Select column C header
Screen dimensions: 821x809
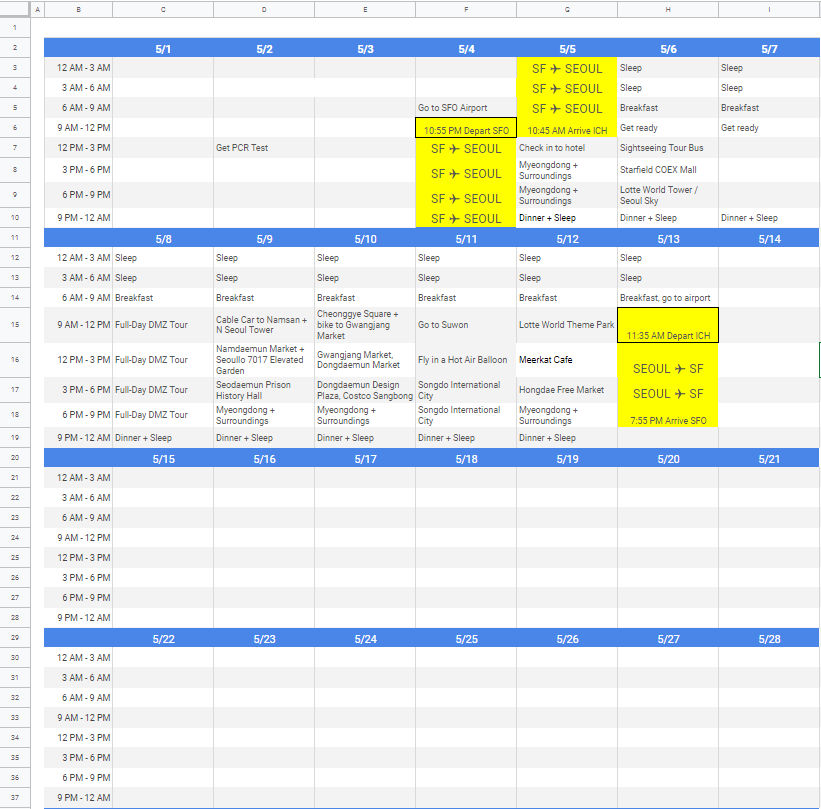point(163,9)
